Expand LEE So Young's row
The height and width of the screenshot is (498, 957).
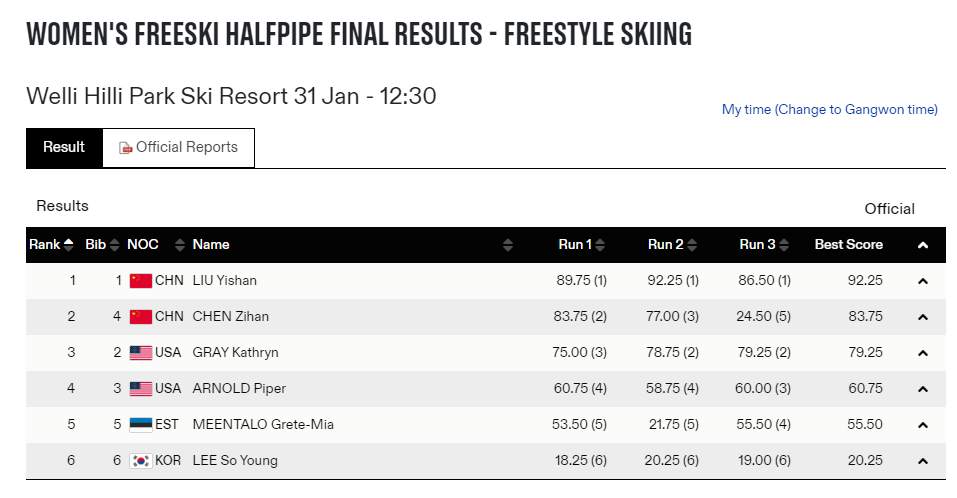point(922,461)
